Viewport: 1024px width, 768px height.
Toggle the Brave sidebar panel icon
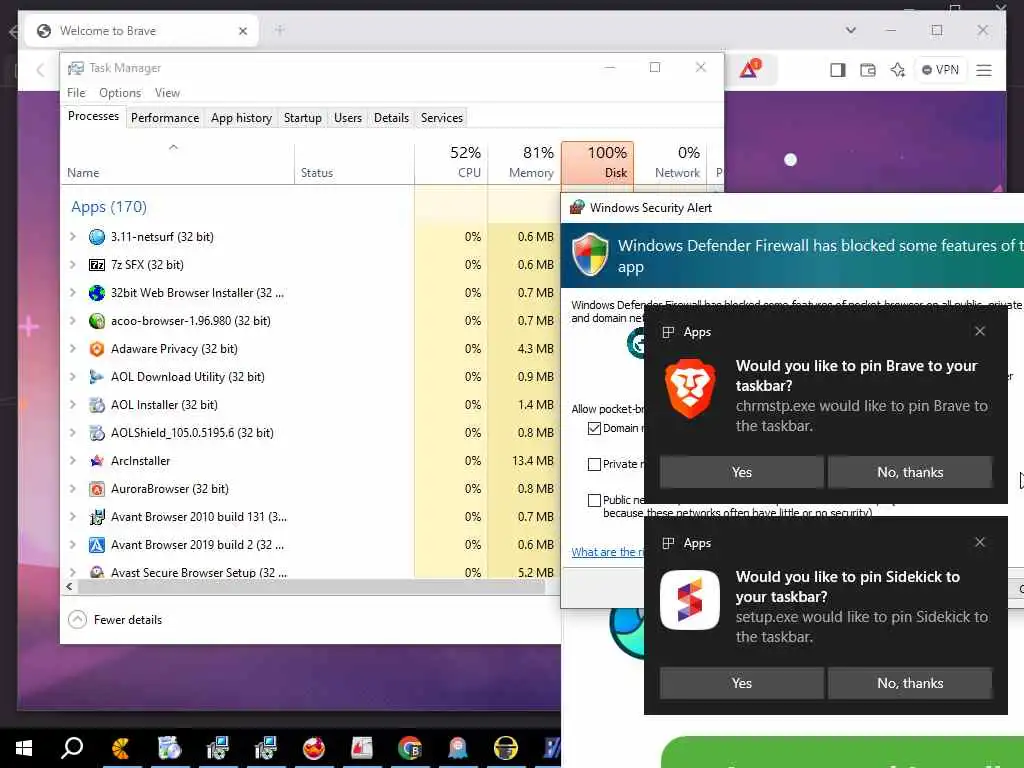(837, 70)
